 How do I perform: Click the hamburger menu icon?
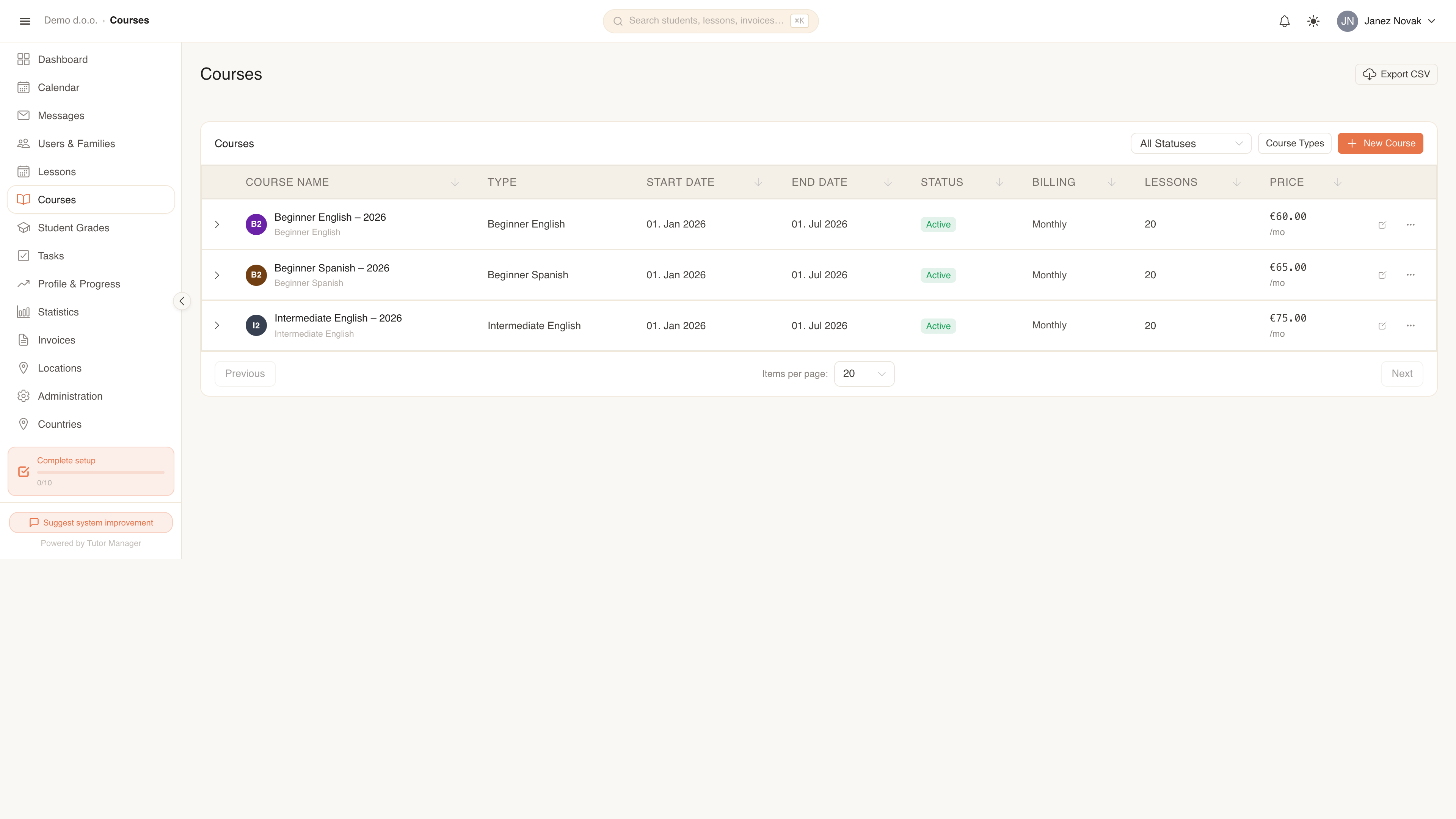tap(25, 21)
